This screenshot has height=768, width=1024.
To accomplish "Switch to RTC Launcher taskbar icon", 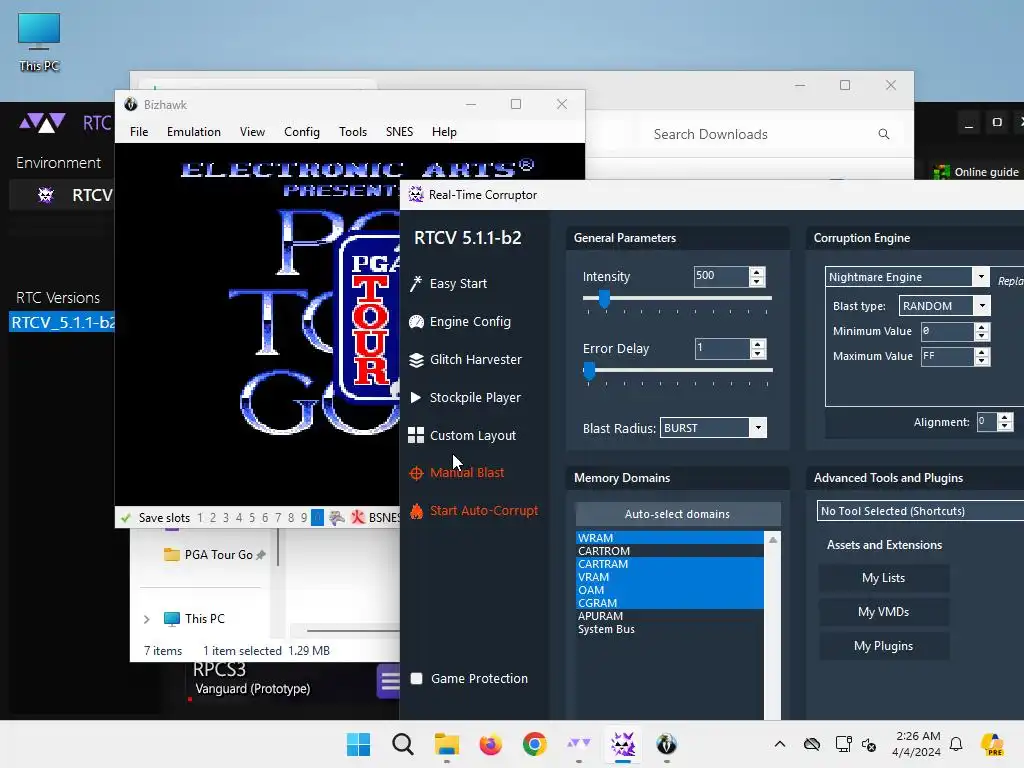I will click(579, 743).
